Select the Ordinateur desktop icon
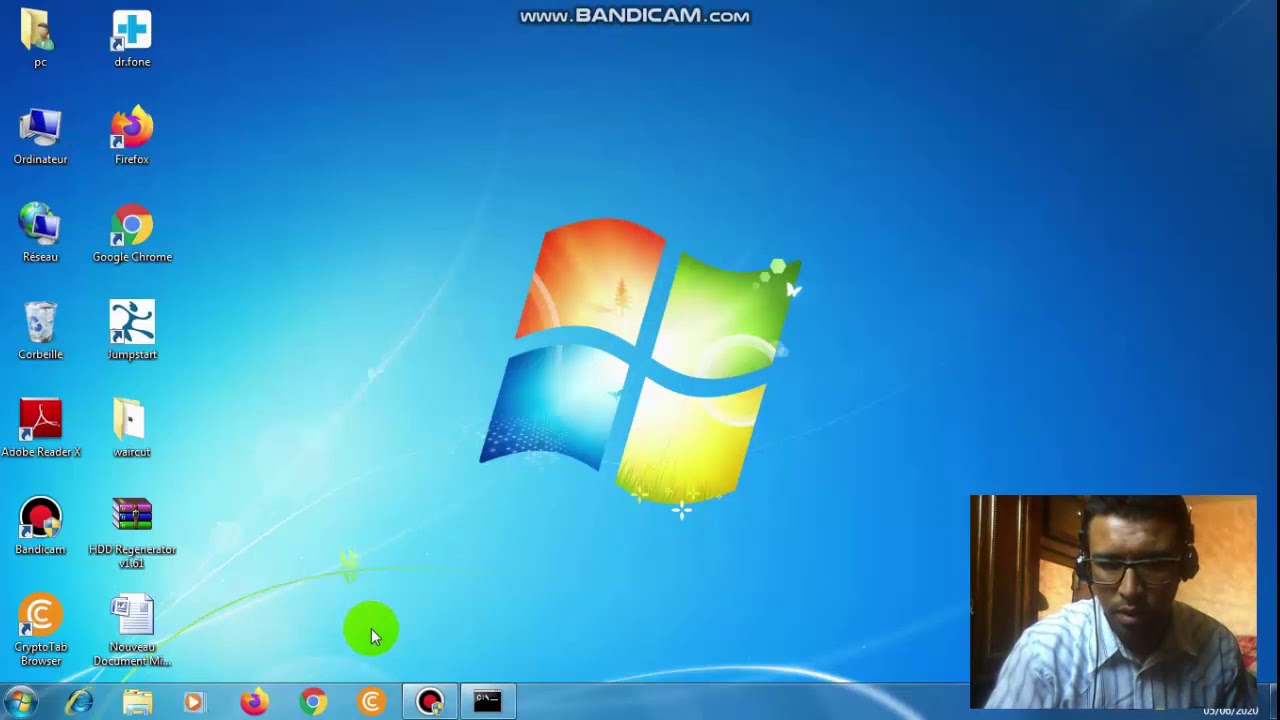The image size is (1280, 720). 40,136
